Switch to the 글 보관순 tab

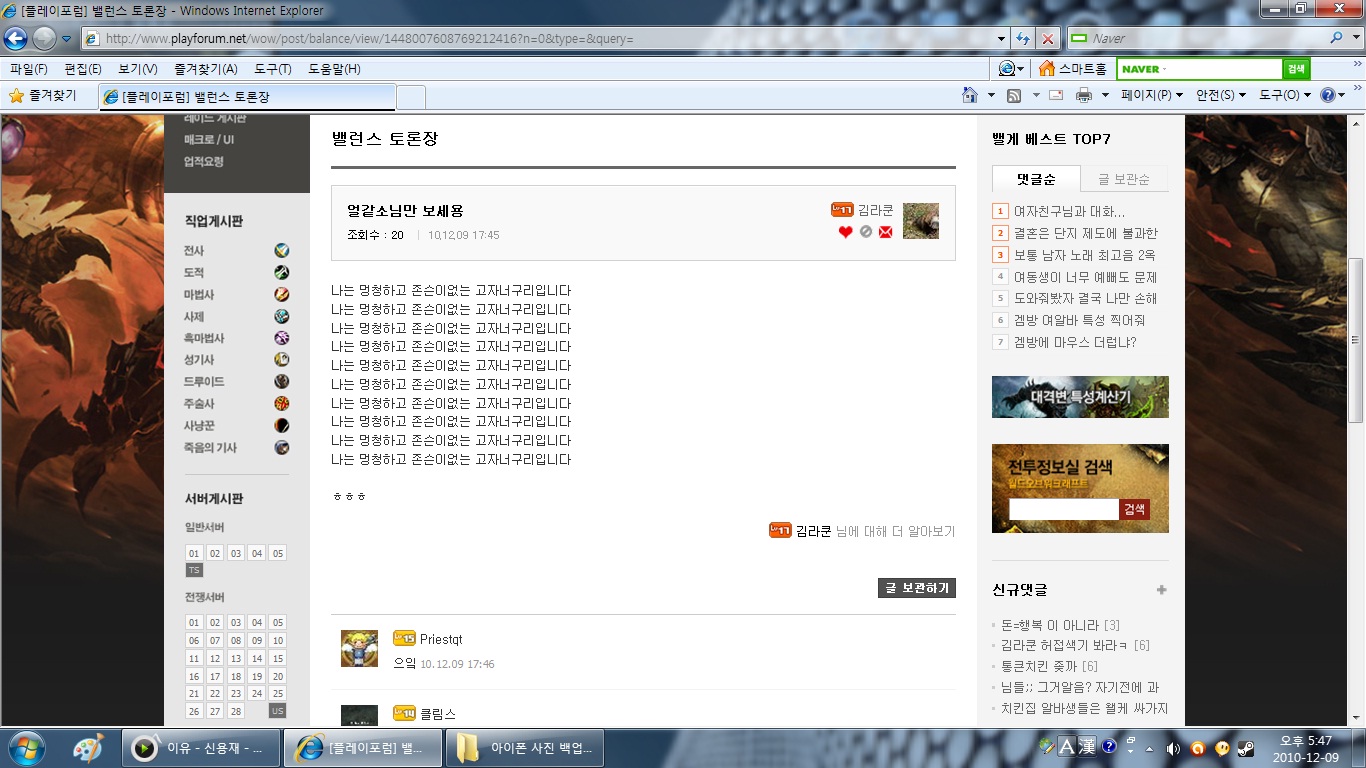point(1124,179)
